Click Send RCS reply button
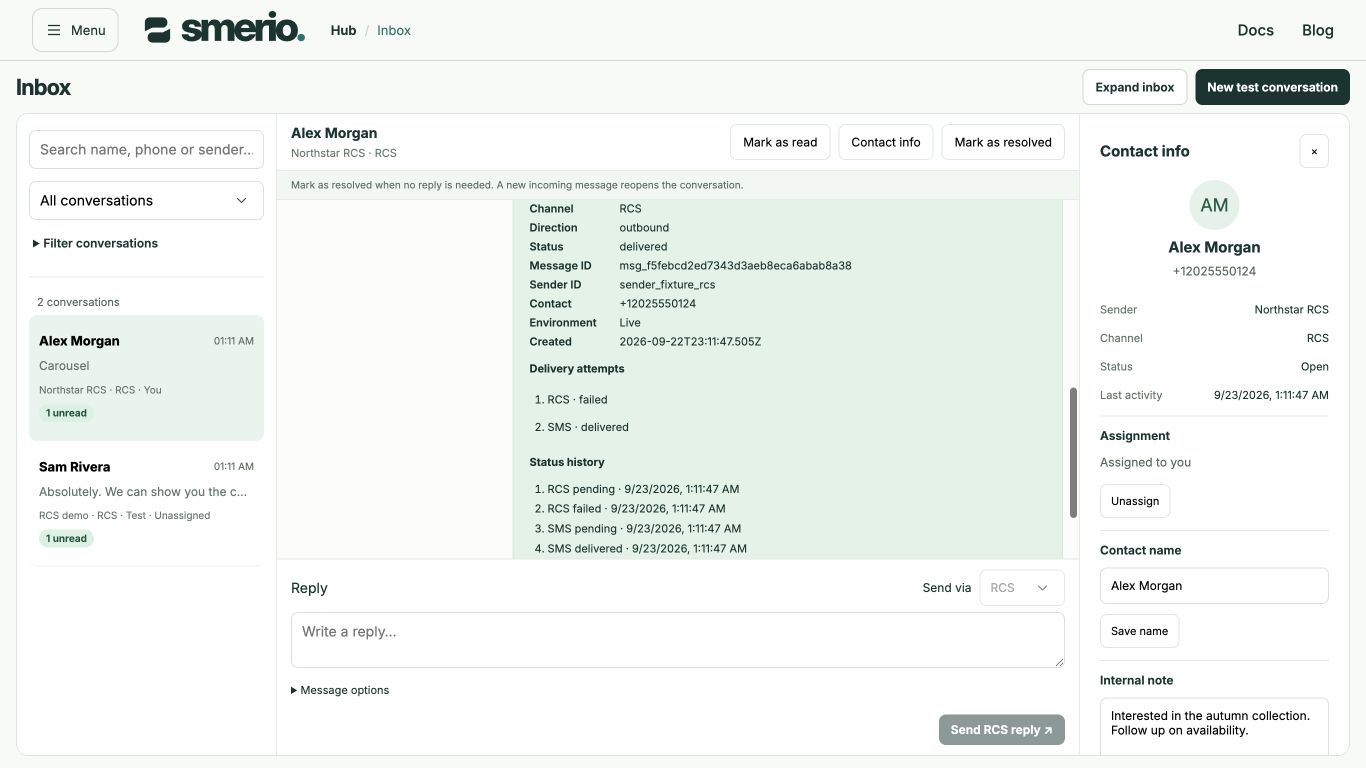This screenshot has height=768, width=1366. coord(1001,730)
